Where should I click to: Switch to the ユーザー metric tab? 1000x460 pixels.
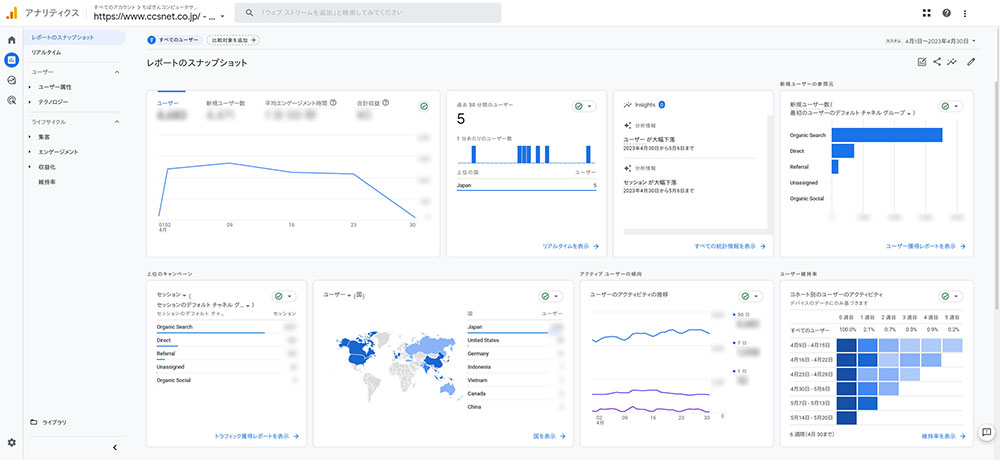[x=171, y=109]
